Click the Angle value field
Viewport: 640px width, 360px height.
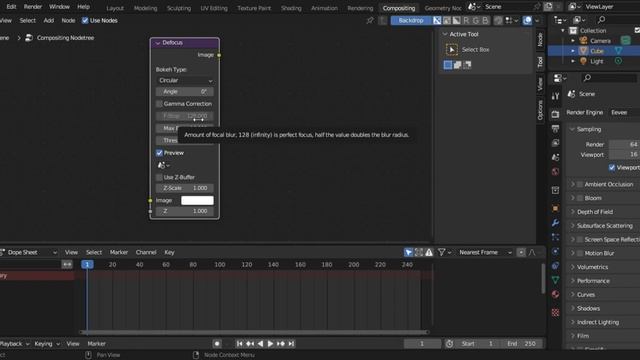pos(184,92)
